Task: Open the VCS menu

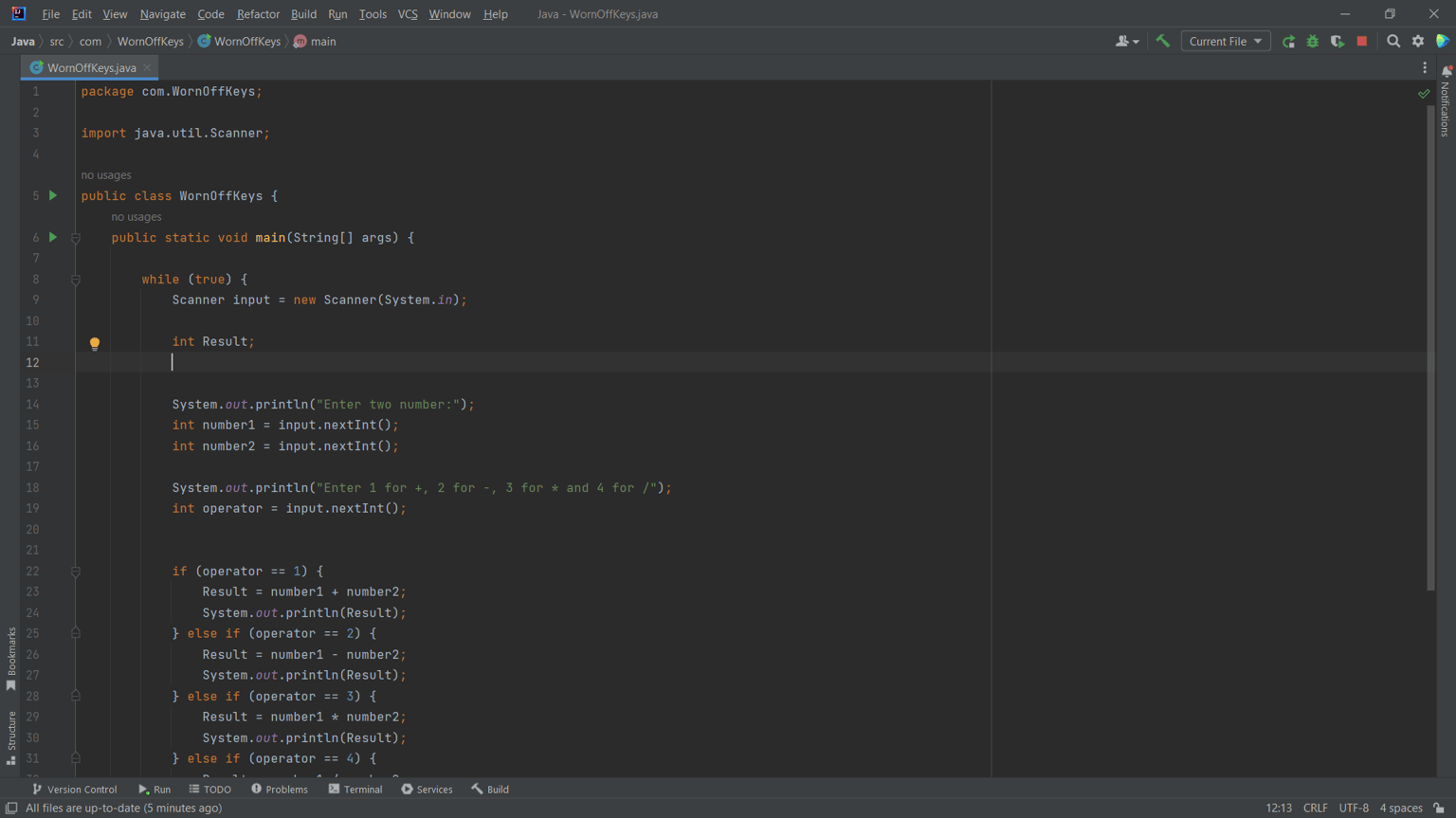Action: pos(408,14)
